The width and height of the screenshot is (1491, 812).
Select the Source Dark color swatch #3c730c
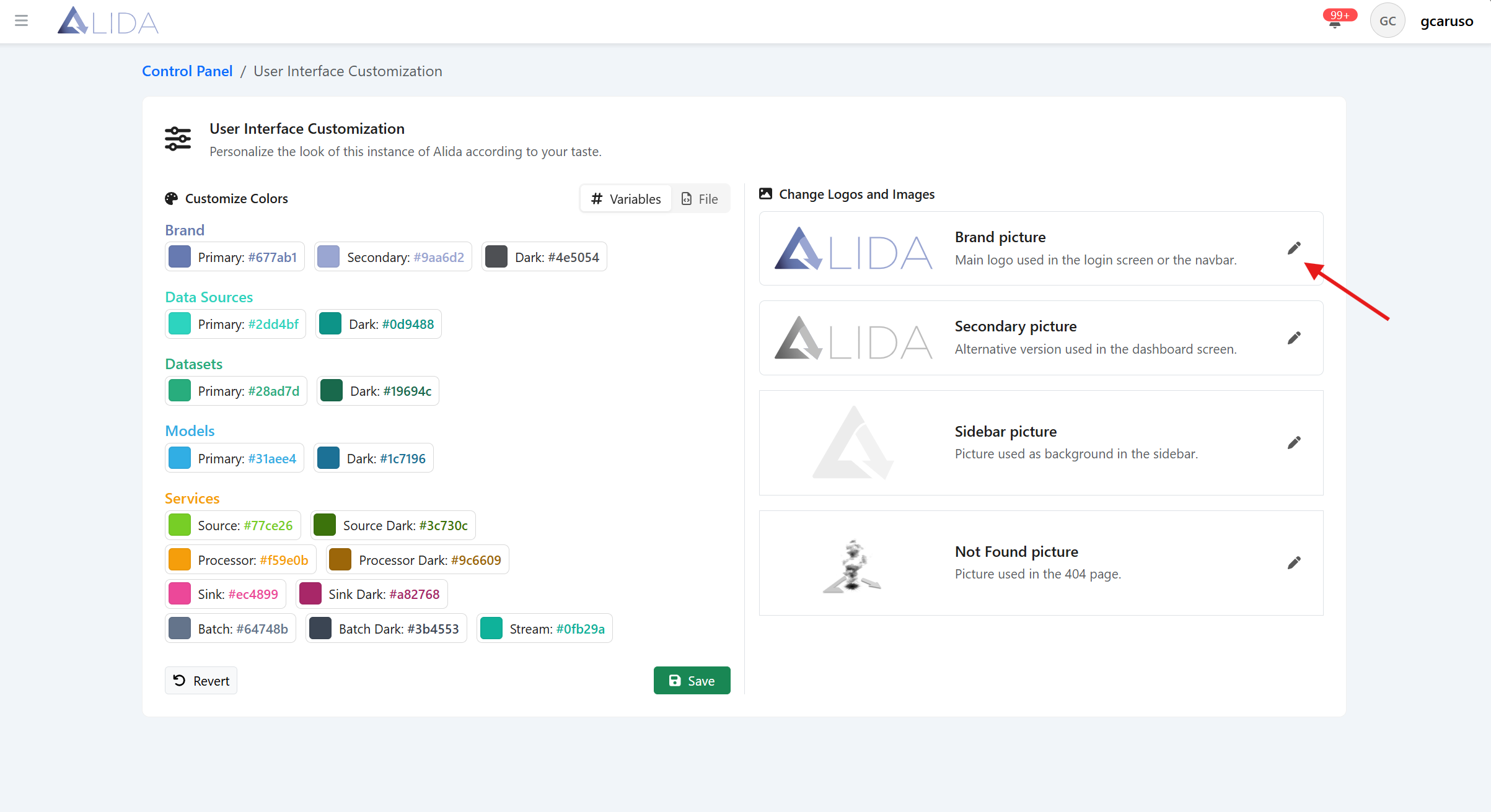(325, 525)
